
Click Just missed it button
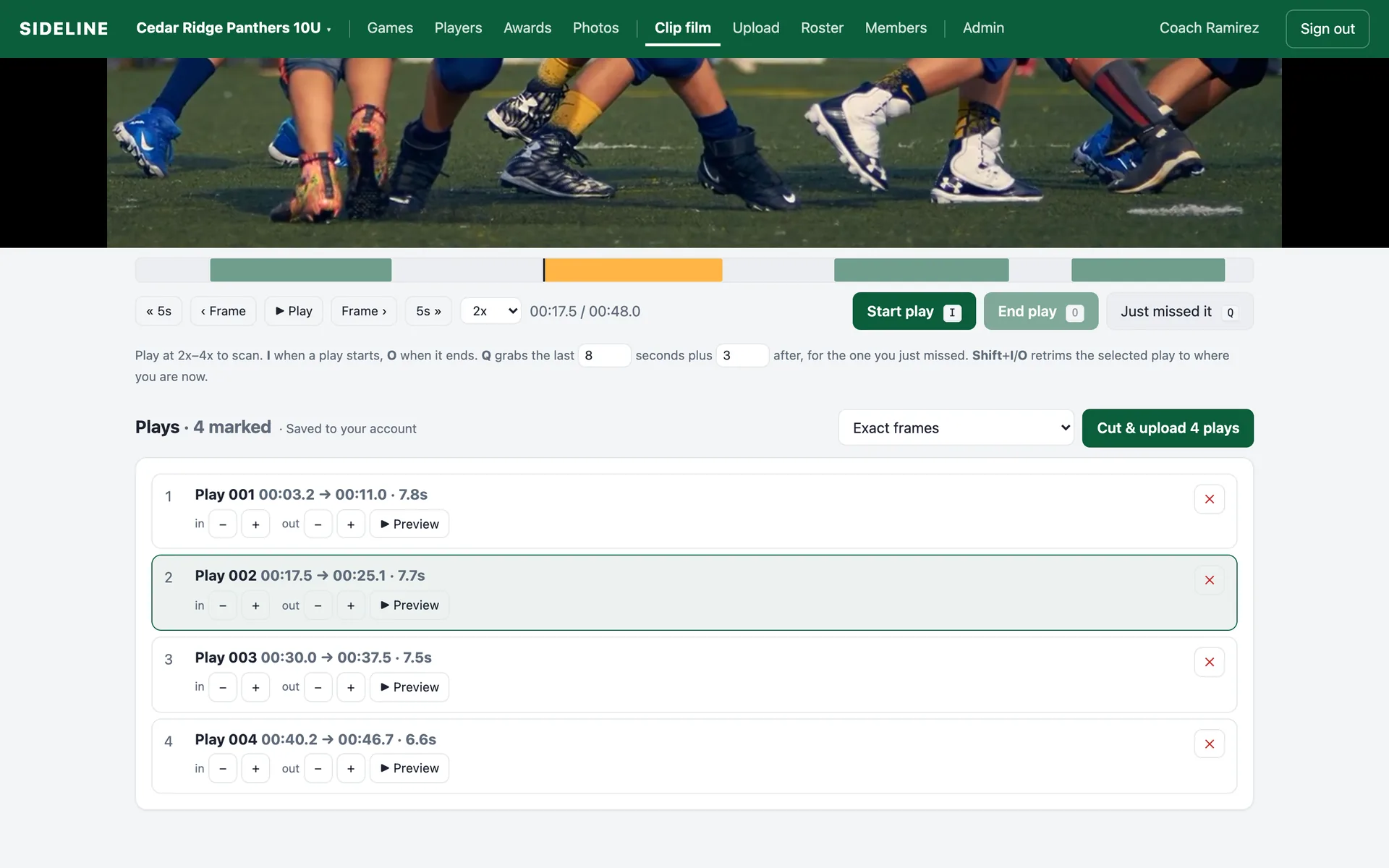tap(1179, 311)
